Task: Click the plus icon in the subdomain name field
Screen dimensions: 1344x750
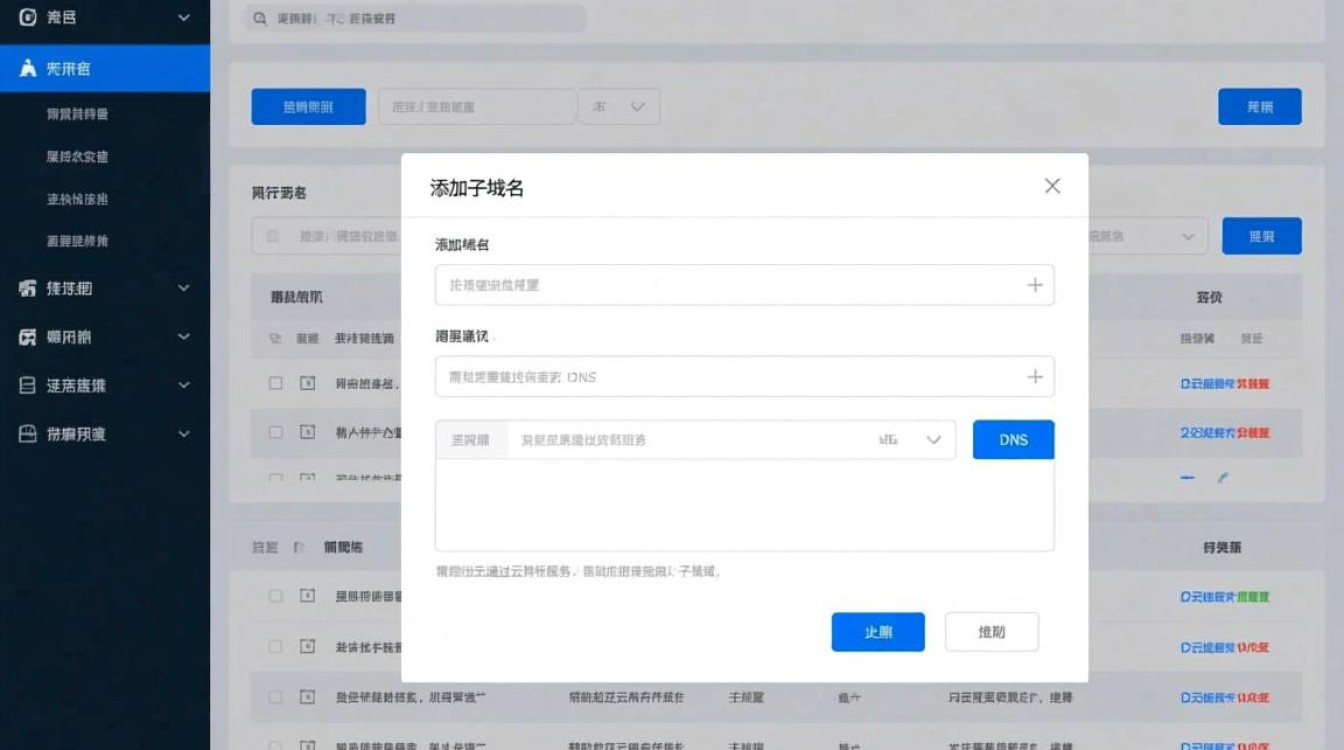Action: pyautogui.click(x=1036, y=285)
